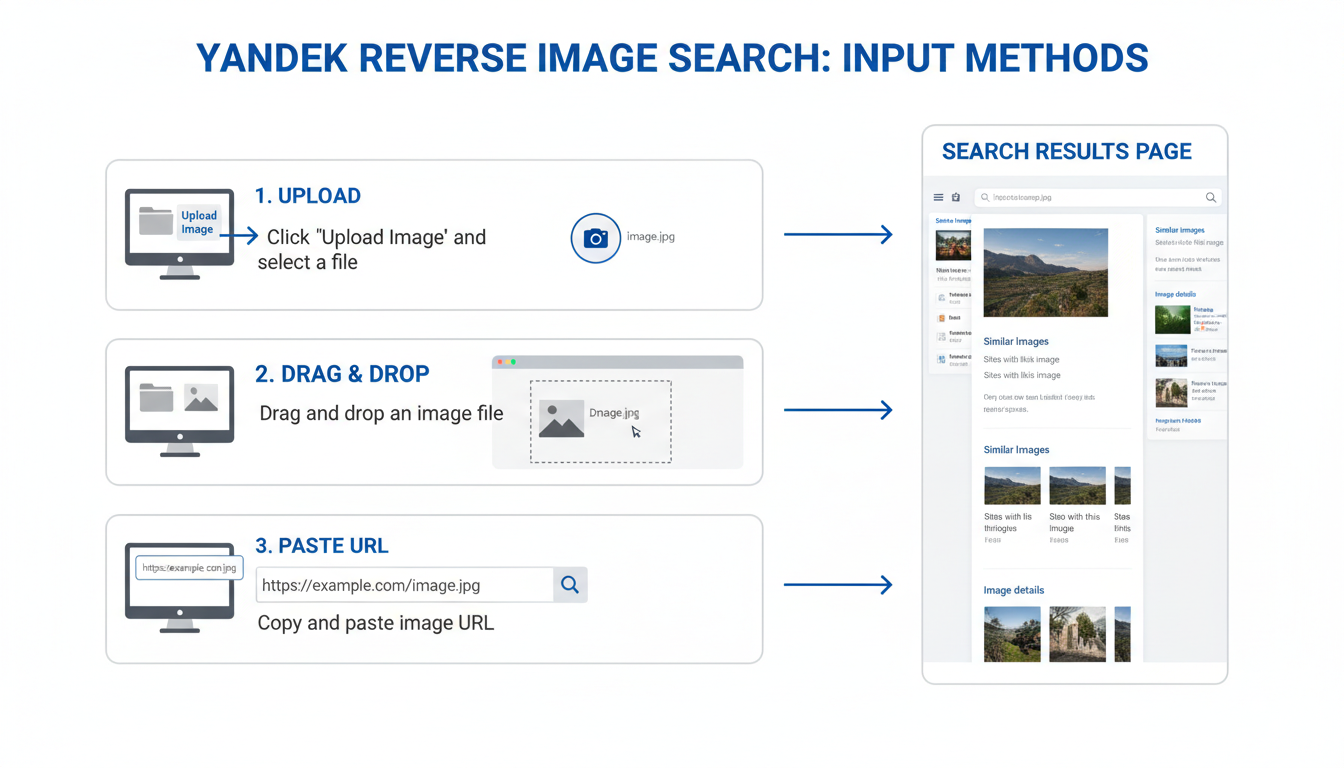
Task: Click the image placeholder icon inside the drop zone
Action: pos(563,420)
